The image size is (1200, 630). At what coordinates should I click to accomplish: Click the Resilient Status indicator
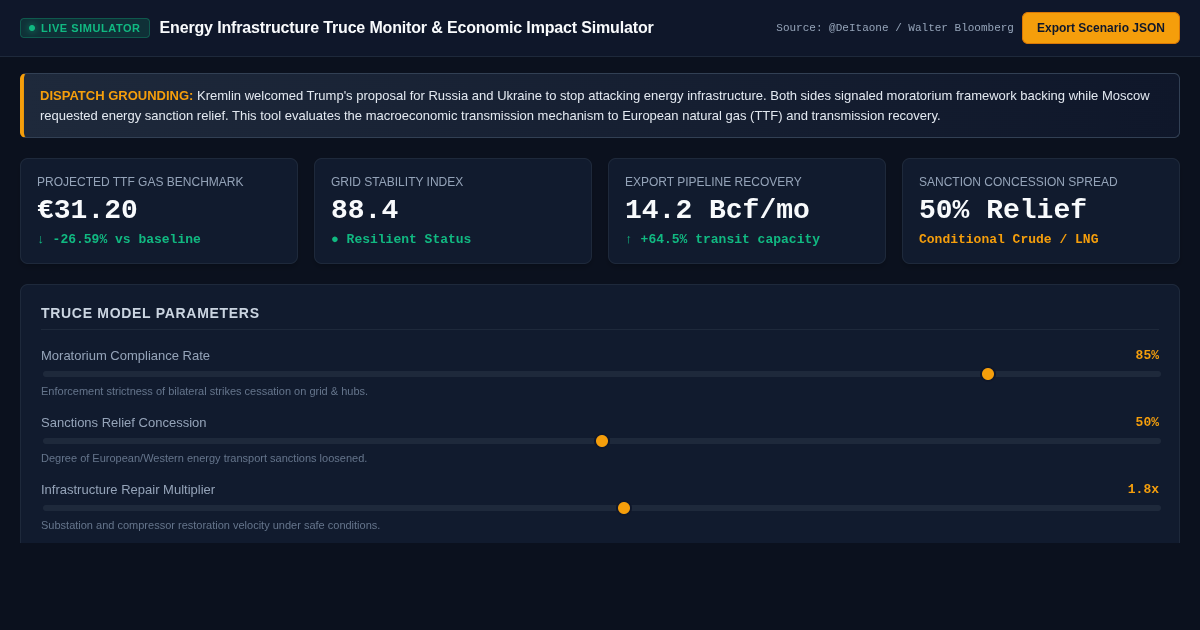(x=401, y=240)
